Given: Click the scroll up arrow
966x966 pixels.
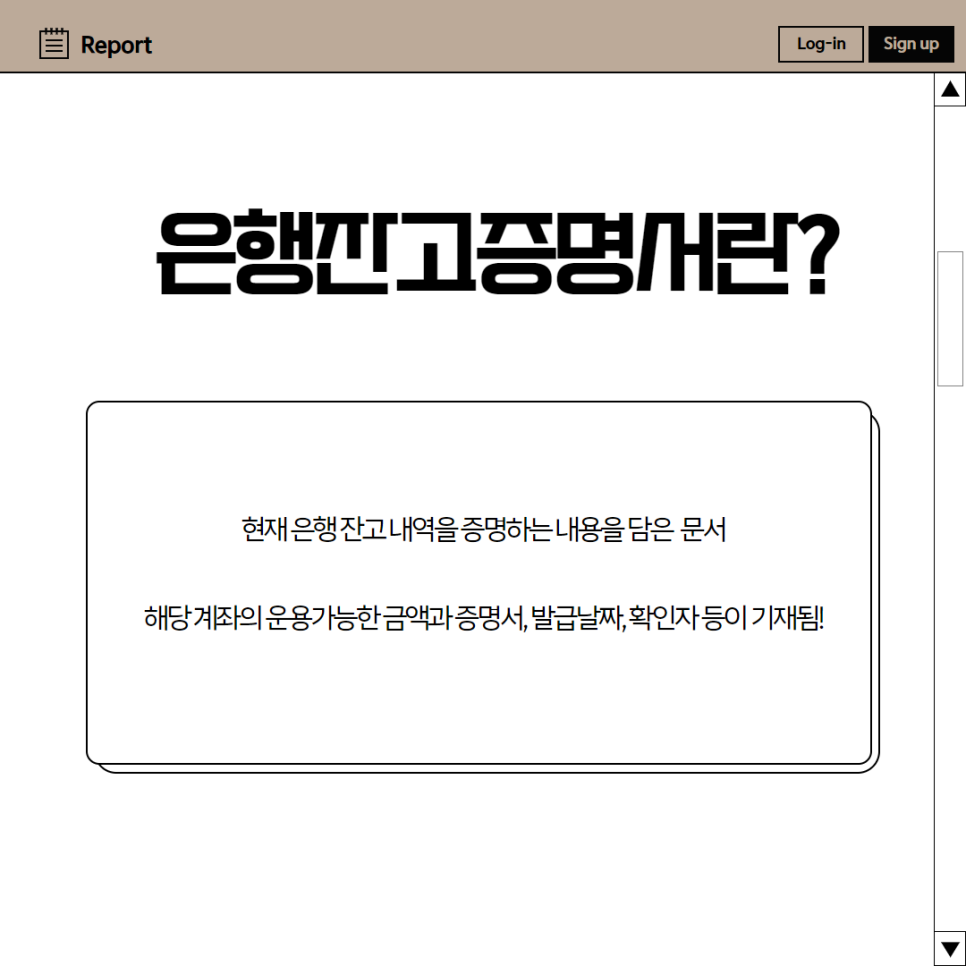Looking at the screenshot, I should [950, 89].
